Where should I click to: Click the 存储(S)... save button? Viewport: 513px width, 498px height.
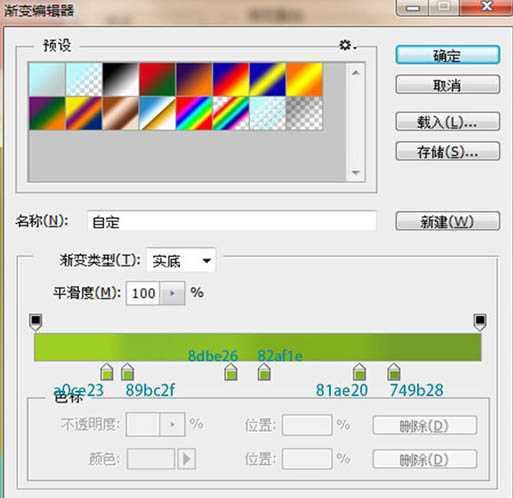tap(448, 152)
